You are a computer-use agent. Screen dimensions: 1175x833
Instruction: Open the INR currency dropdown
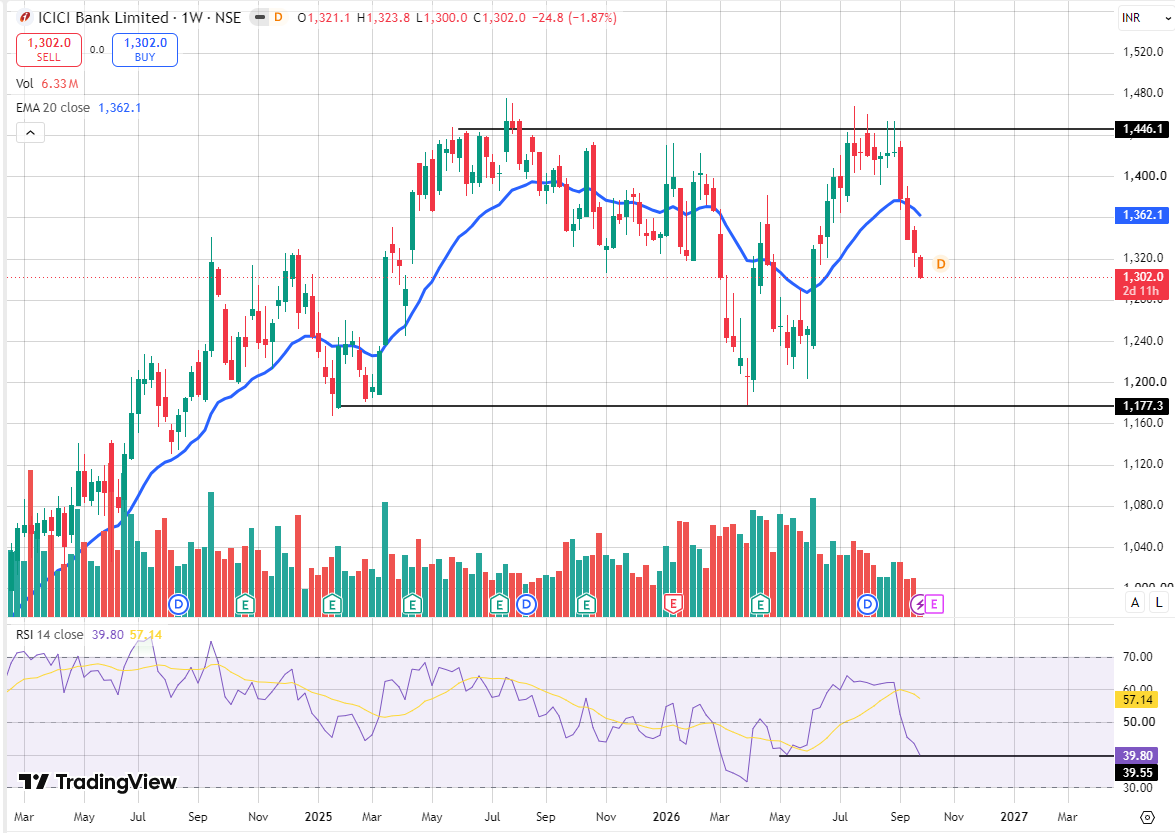pyautogui.click(x=1144, y=17)
